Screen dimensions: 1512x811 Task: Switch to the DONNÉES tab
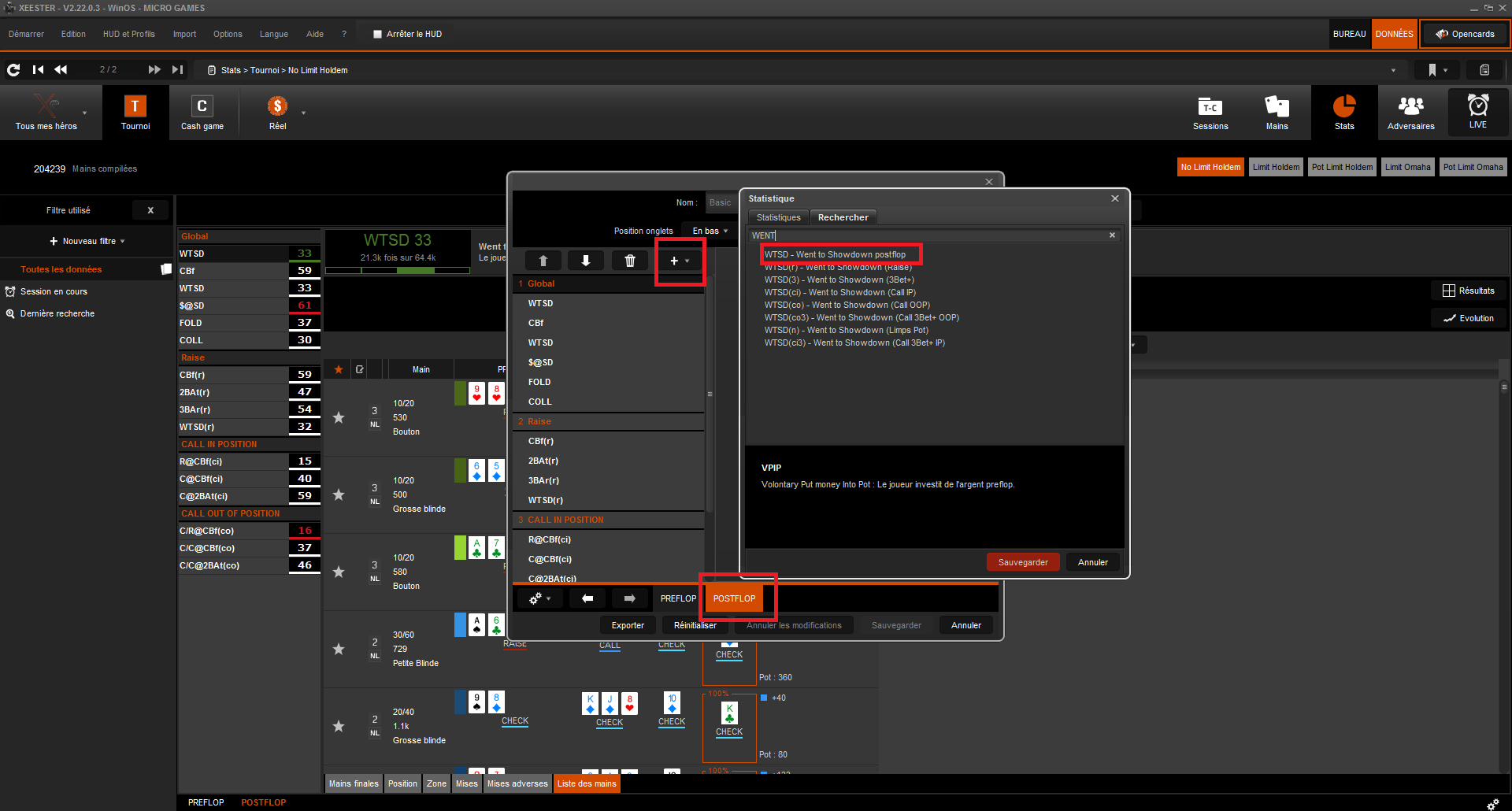(1395, 34)
